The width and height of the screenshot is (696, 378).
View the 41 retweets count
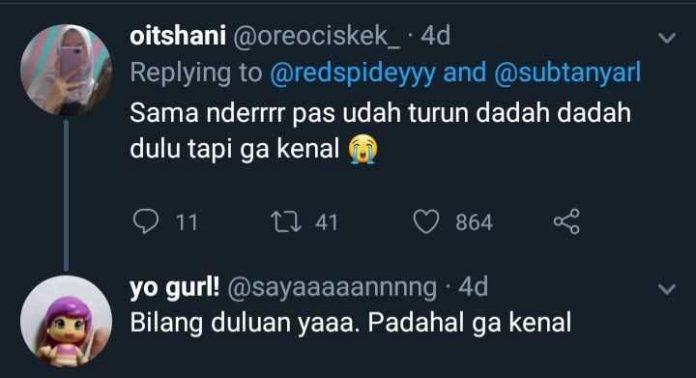[327, 222]
